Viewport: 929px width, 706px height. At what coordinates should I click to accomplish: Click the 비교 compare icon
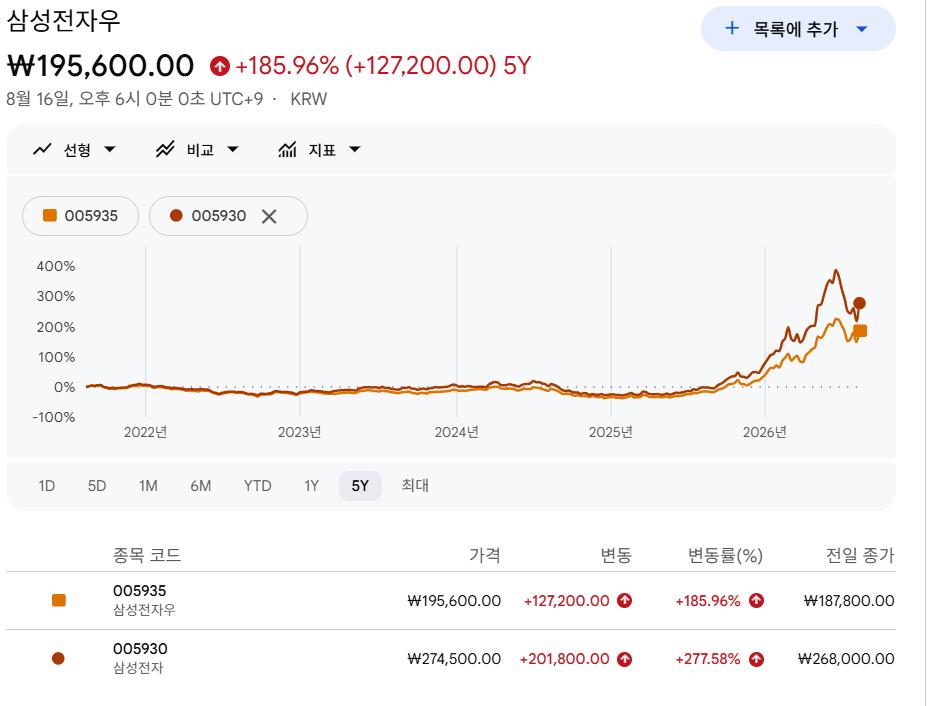click(x=165, y=149)
